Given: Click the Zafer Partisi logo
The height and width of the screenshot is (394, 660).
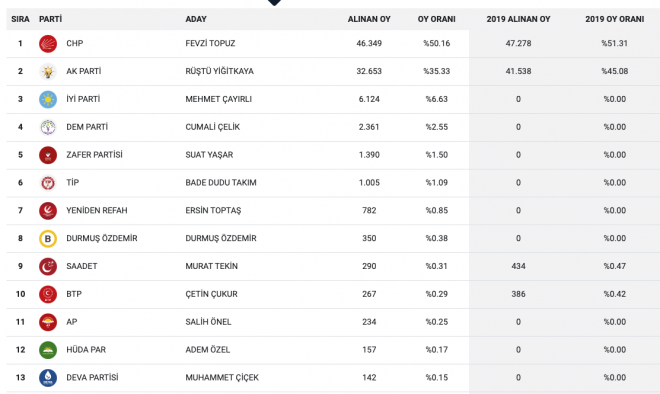Looking at the screenshot, I should 48,155.
